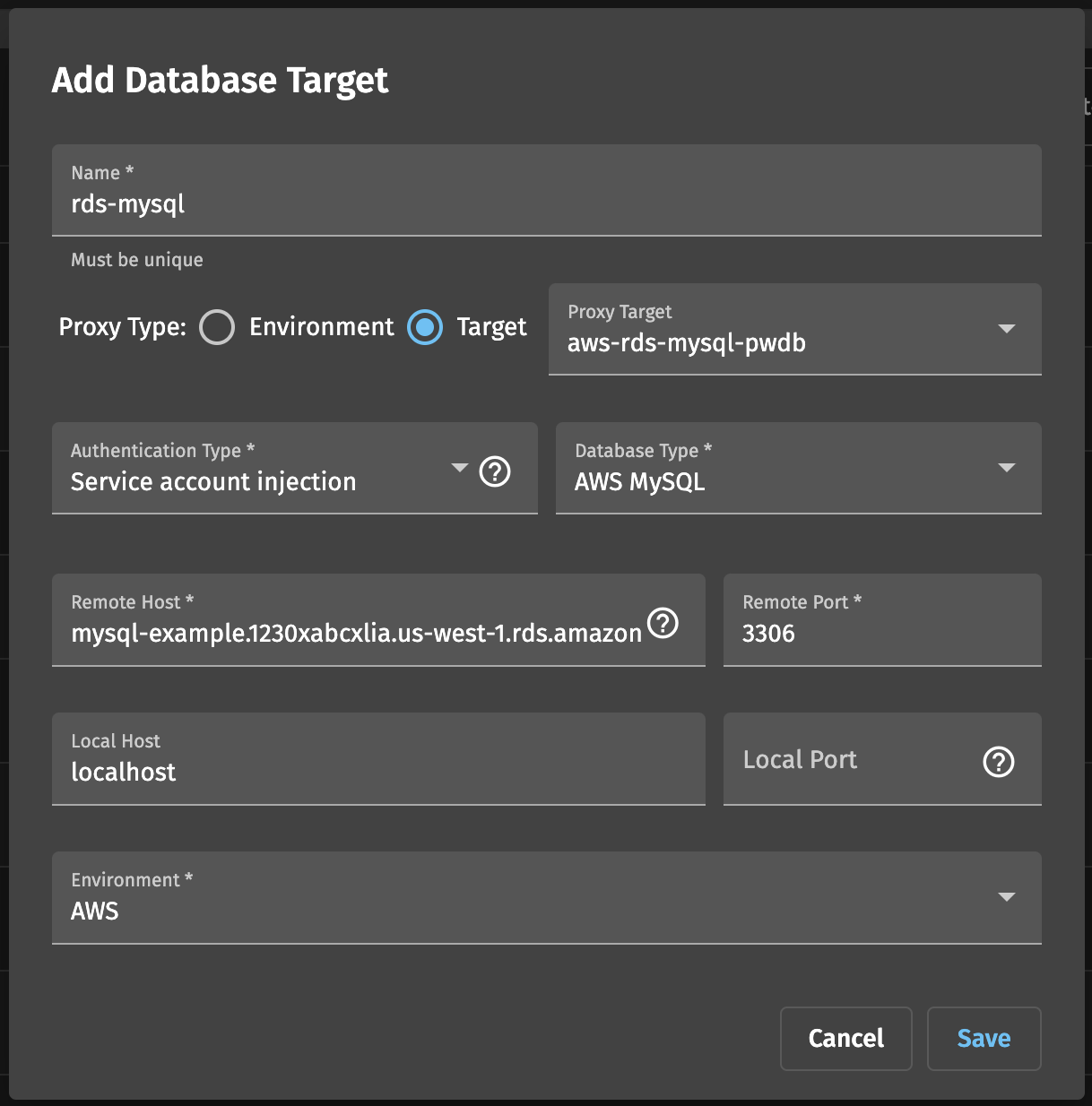This screenshot has height=1106, width=1092.
Task: Select the Environment proxy type label
Action: point(322,327)
